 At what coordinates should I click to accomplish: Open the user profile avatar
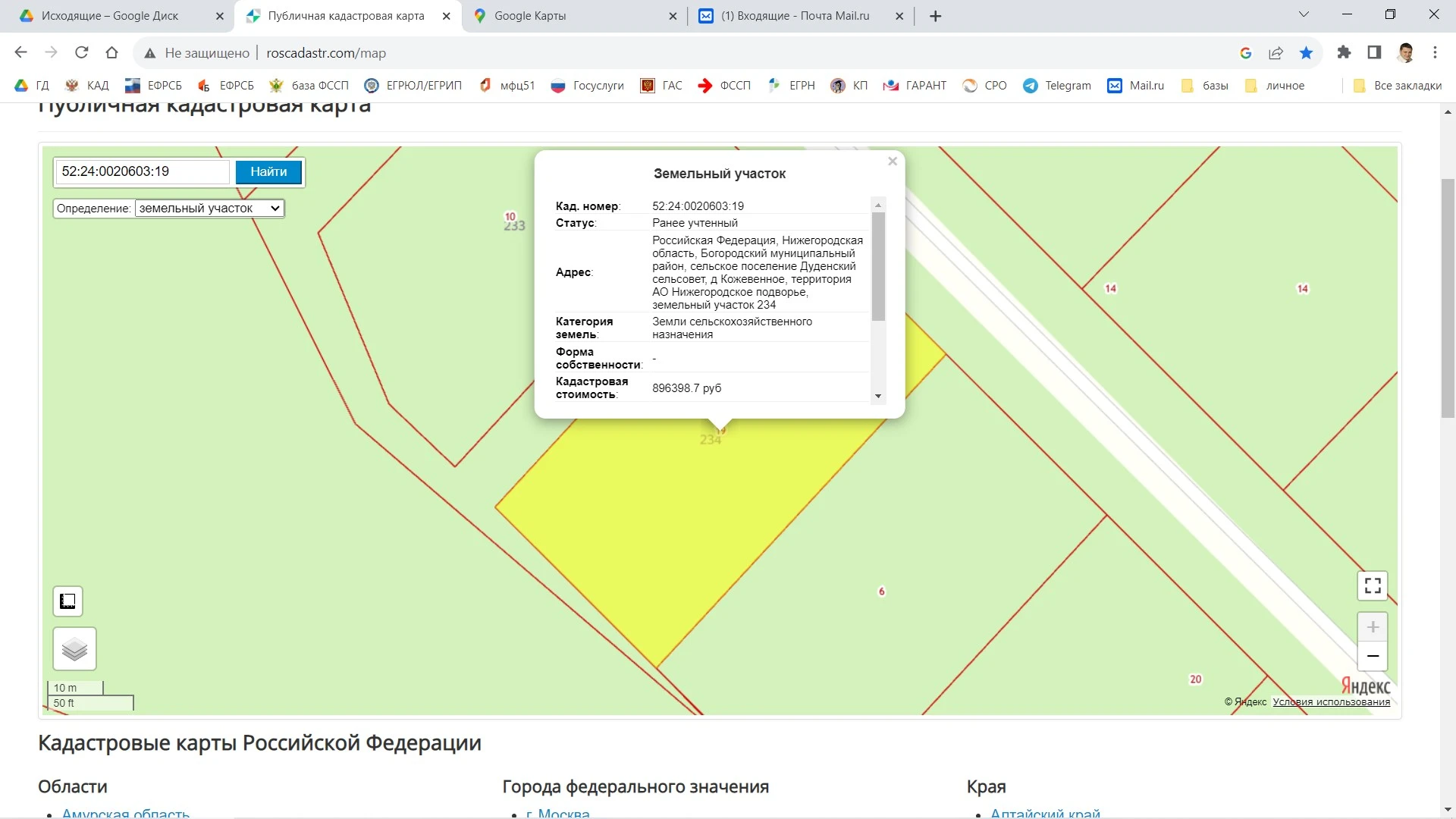1405,52
